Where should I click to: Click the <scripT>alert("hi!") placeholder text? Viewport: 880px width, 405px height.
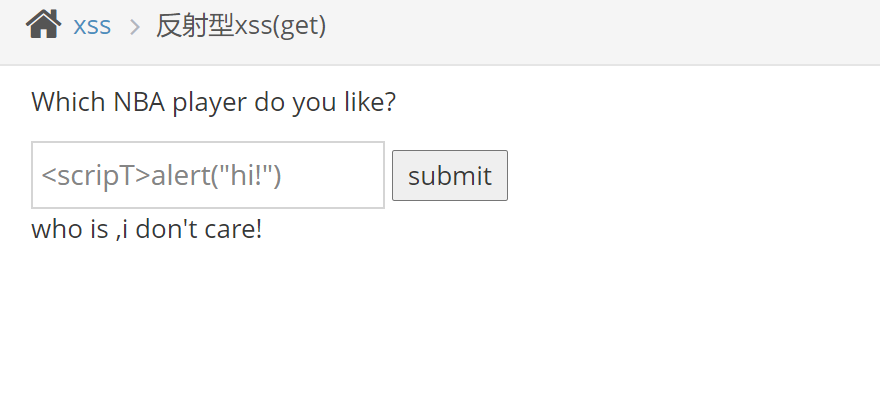(x=162, y=175)
